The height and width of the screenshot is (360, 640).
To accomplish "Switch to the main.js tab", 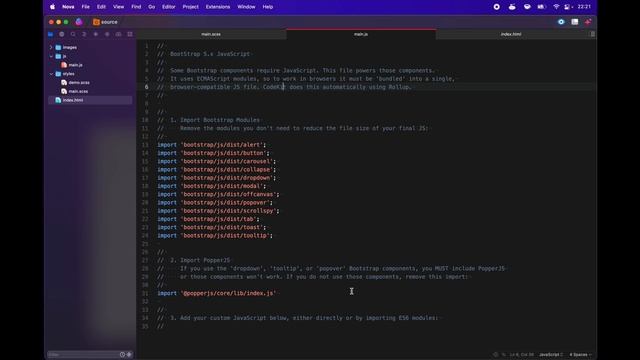I will [x=361, y=34].
